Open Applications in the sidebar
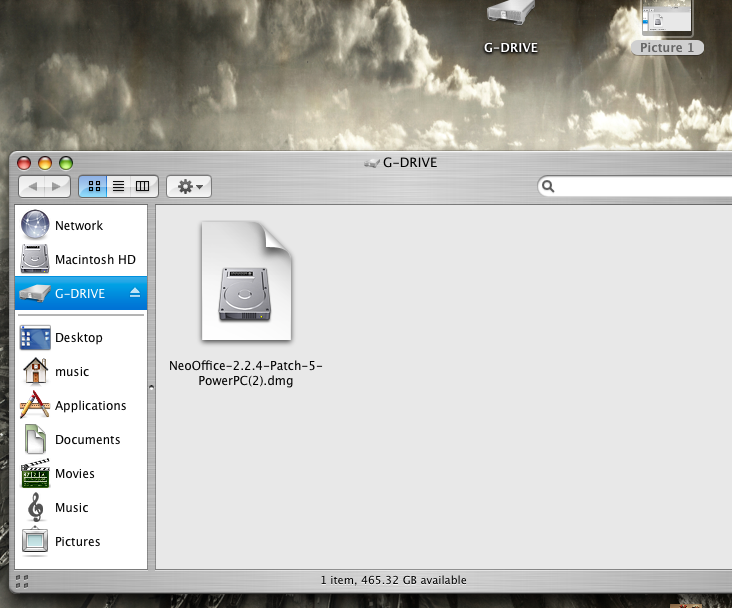732x608 pixels. pos(81,405)
